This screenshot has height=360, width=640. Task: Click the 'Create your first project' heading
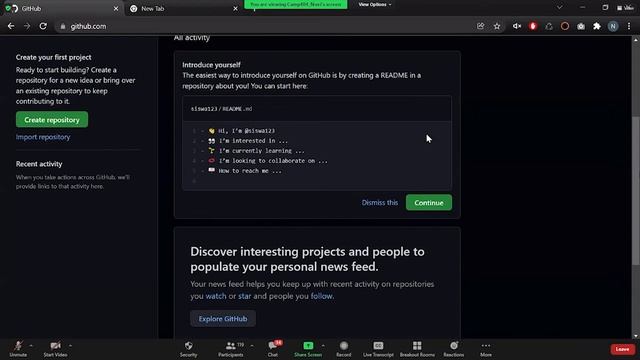[x=53, y=58]
